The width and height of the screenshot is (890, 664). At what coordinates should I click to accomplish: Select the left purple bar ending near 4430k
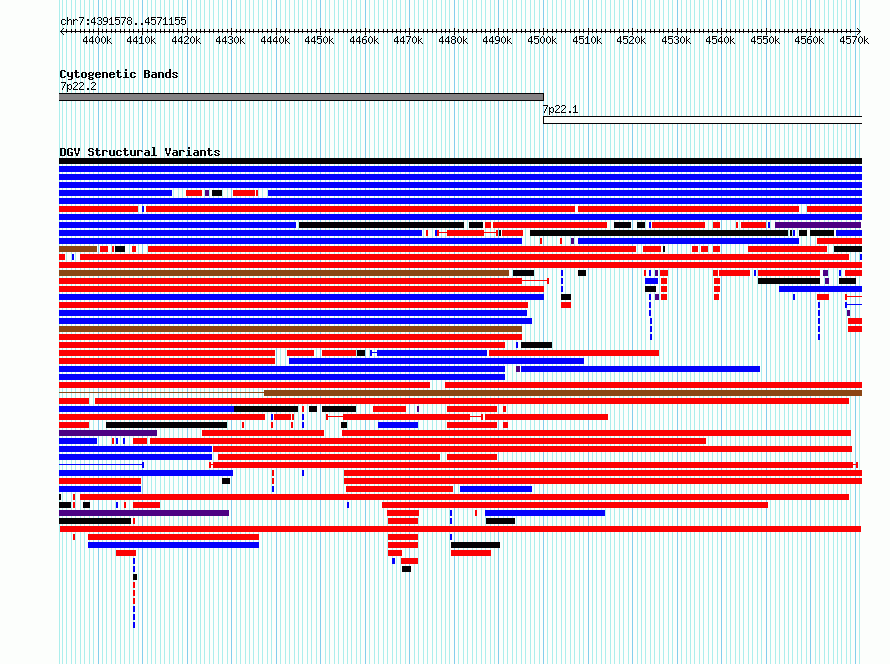tap(144, 513)
